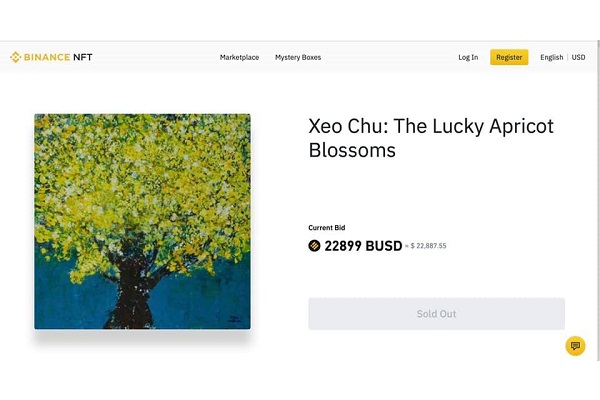This screenshot has height=400, width=600.
Task: Click the Log In link
Action: click(468, 57)
